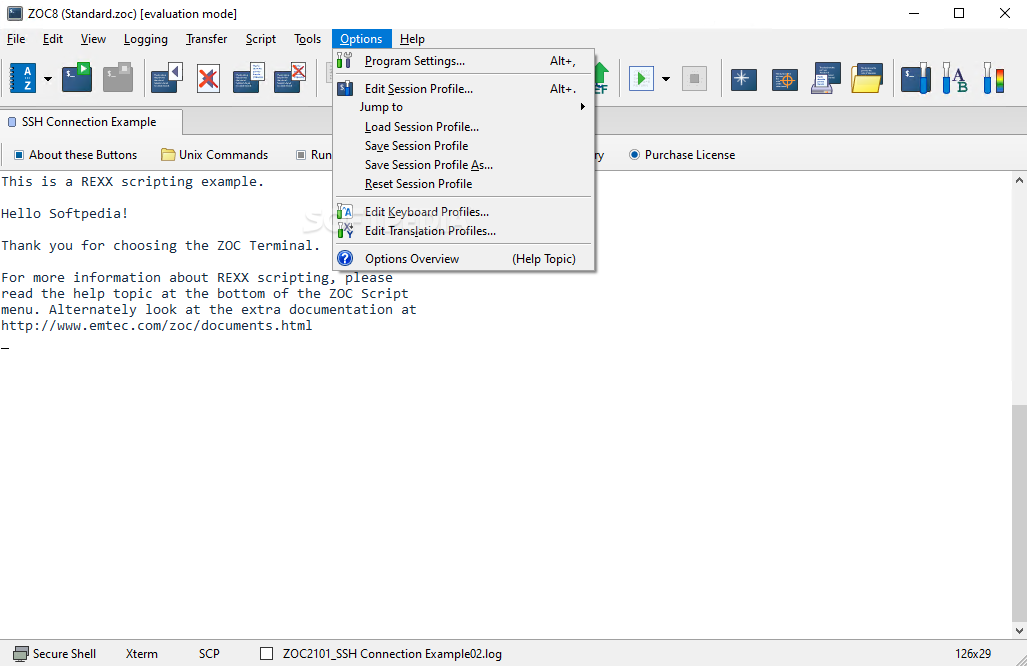The width and height of the screenshot is (1027, 666).
Task: Select Save Session Profile menu entry
Action: pos(464,145)
